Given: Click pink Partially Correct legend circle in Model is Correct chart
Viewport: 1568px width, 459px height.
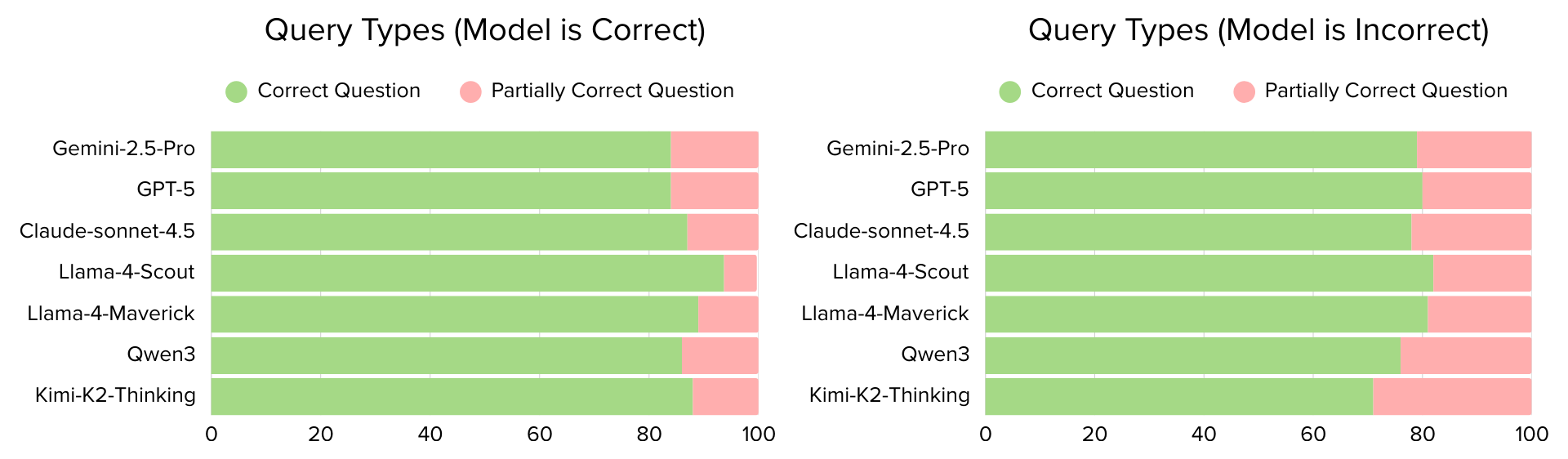Looking at the screenshot, I should (x=470, y=91).
